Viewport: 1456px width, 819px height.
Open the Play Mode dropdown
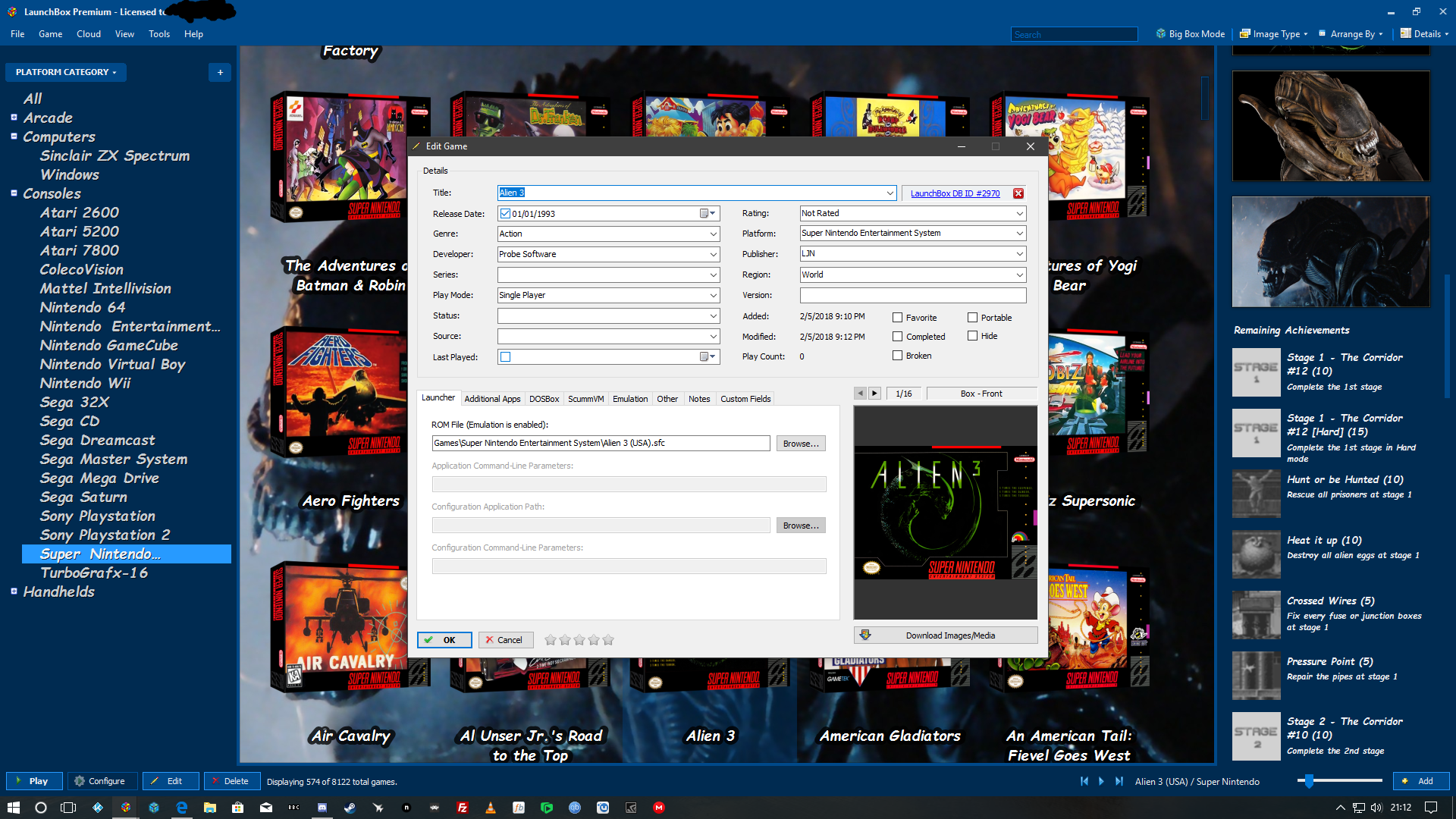(x=713, y=296)
